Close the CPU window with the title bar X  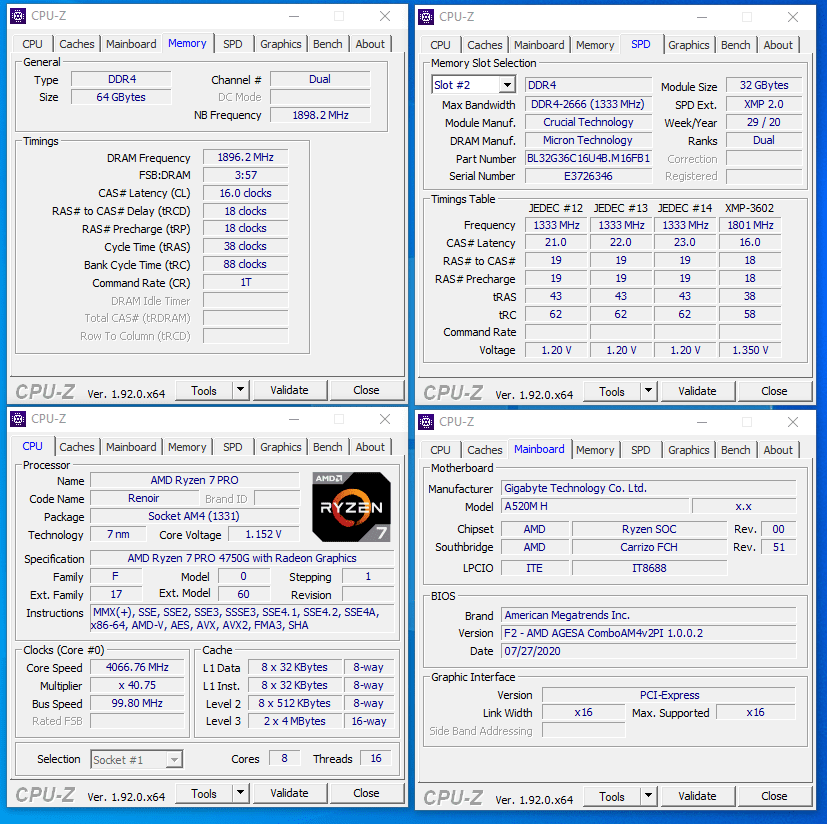point(385,419)
